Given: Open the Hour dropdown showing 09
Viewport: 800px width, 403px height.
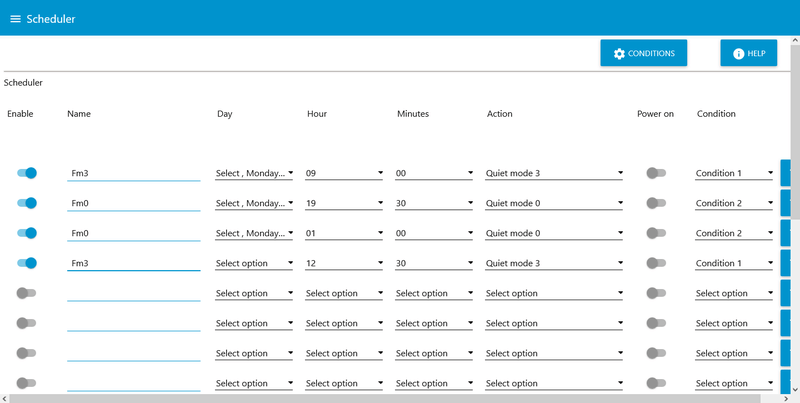Looking at the screenshot, I should [x=344, y=173].
